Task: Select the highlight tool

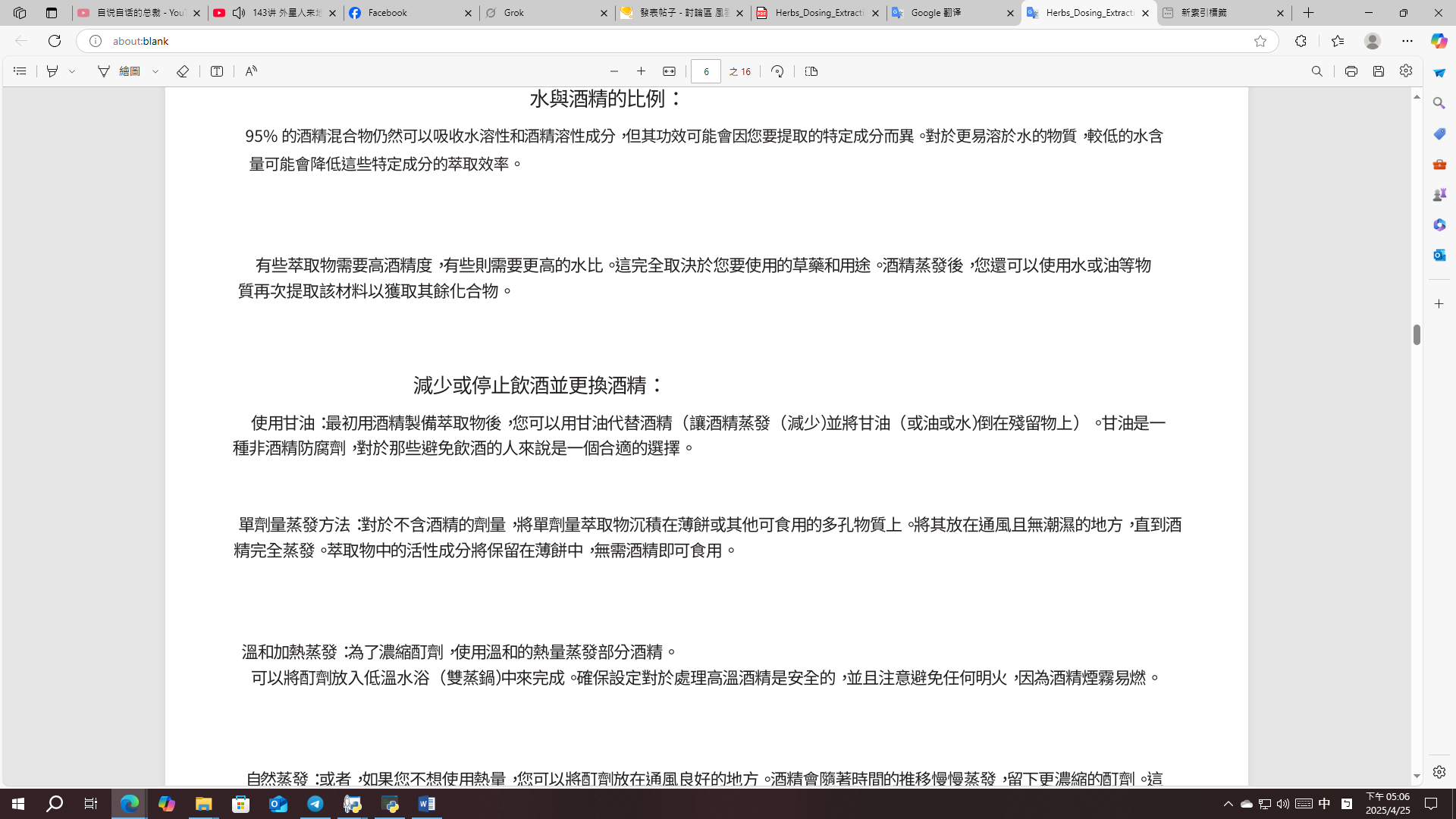Action: 52,71
